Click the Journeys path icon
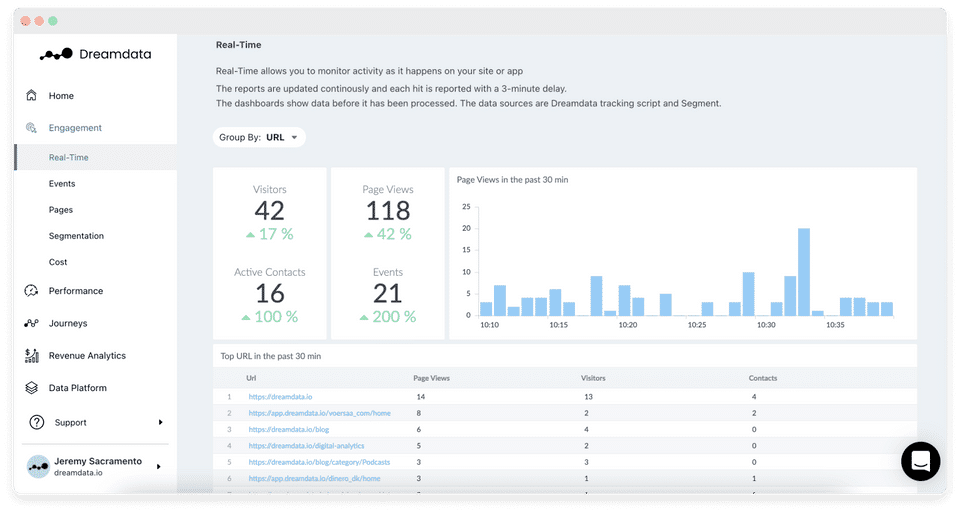The height and width of the screenshot is (513, 960). (31, 323)
